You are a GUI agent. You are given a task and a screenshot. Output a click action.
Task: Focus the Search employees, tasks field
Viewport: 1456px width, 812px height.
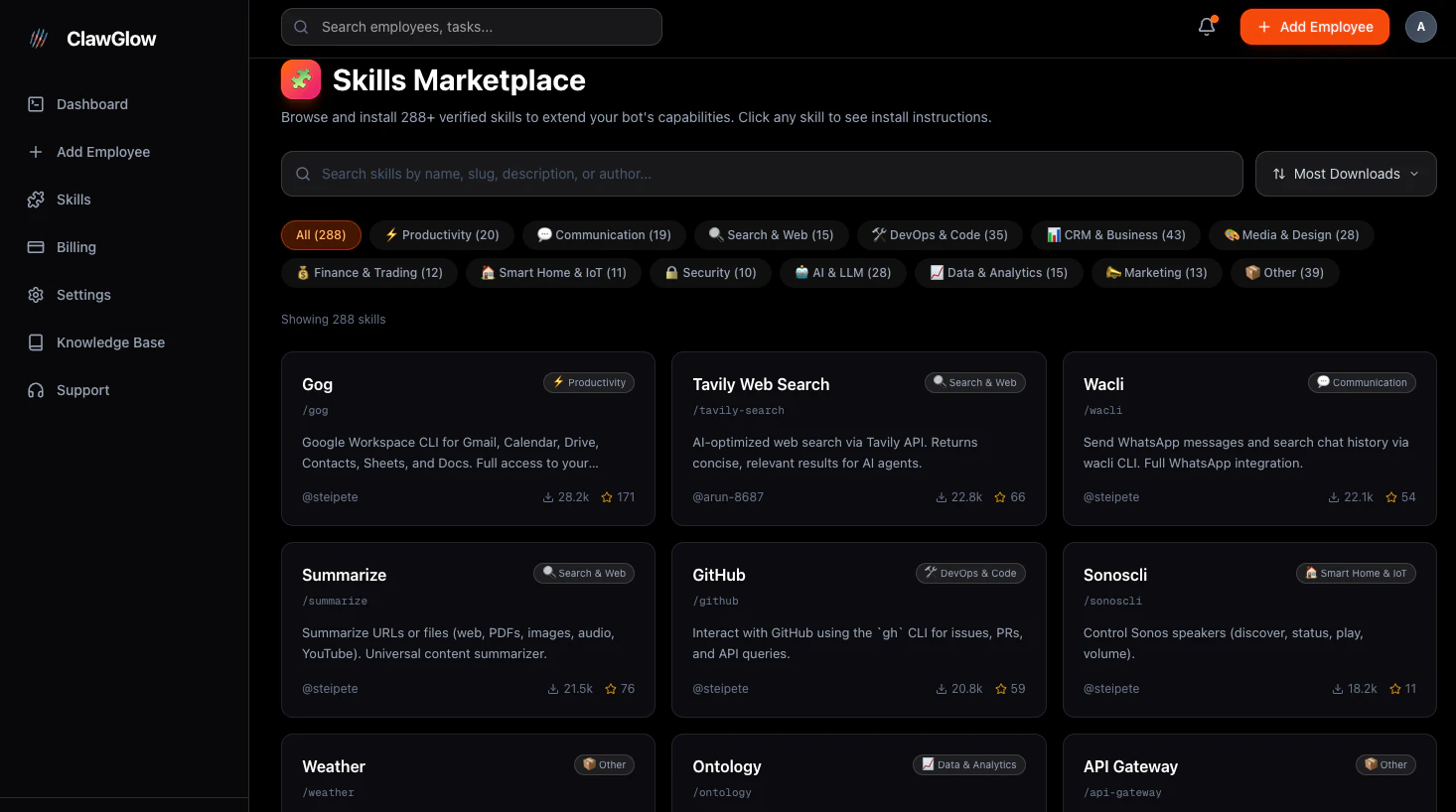point(472,27)
